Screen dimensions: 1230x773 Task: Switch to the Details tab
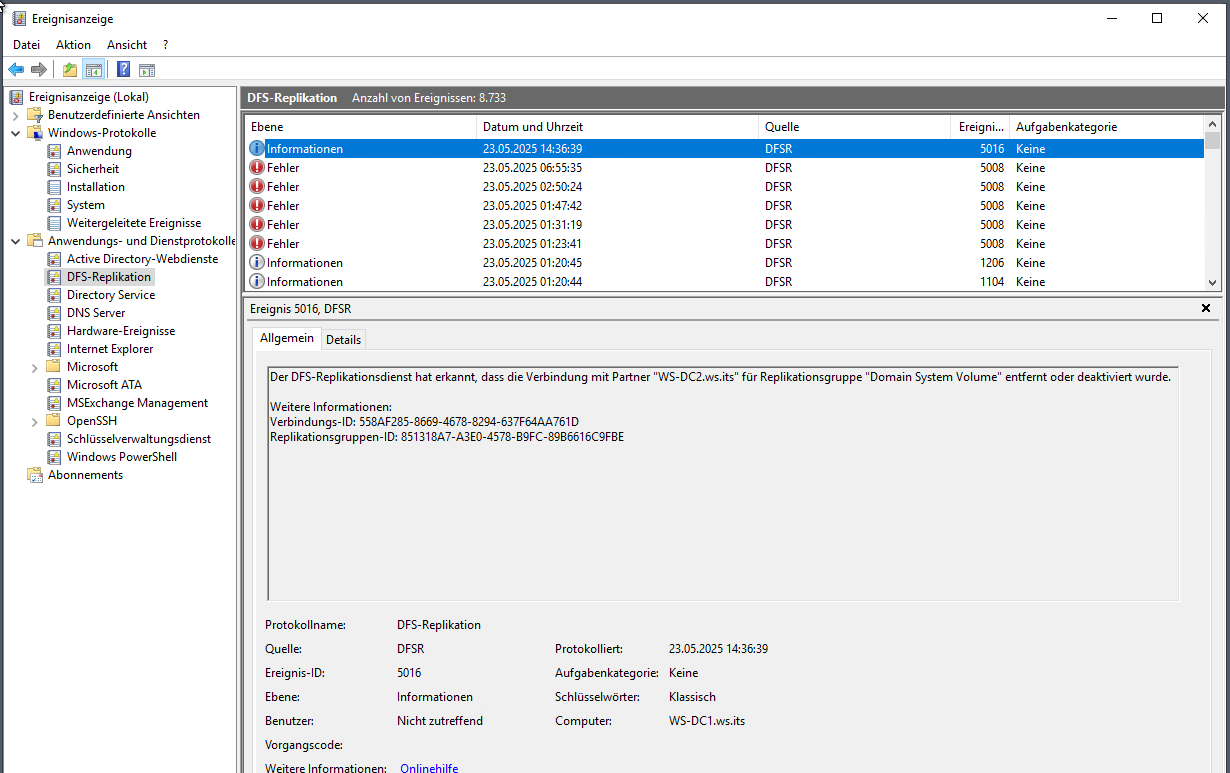coord(343,339)
